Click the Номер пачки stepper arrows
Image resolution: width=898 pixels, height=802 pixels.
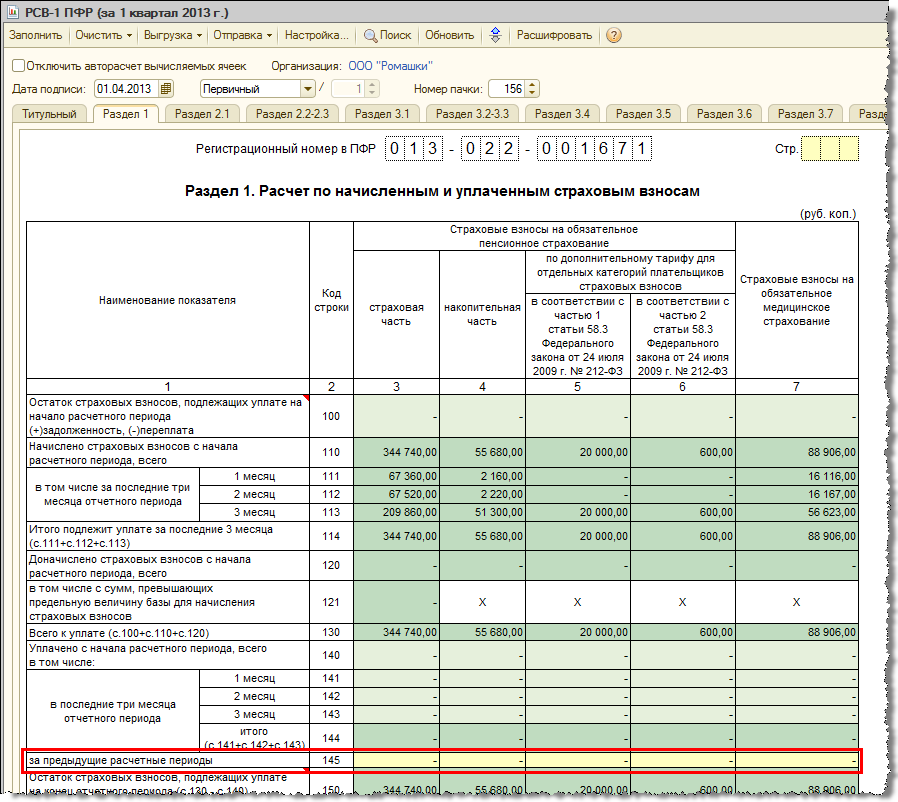coord(532,88)
